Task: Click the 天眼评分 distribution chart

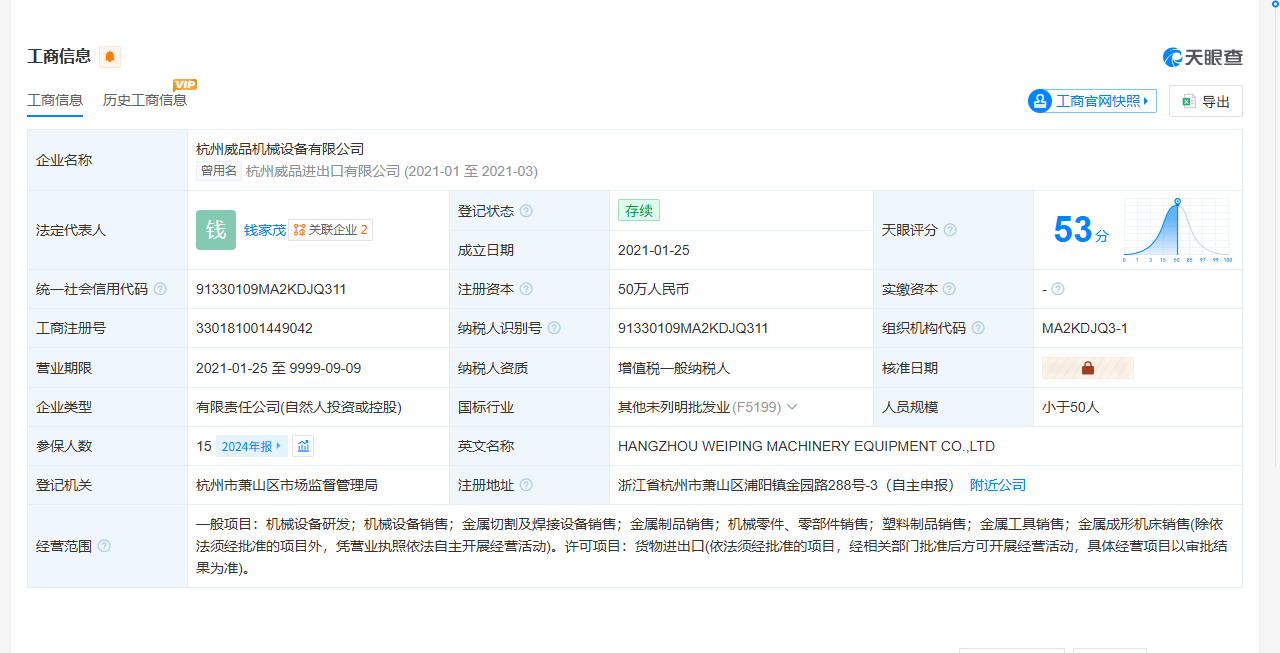Action: click(1177, 230)
